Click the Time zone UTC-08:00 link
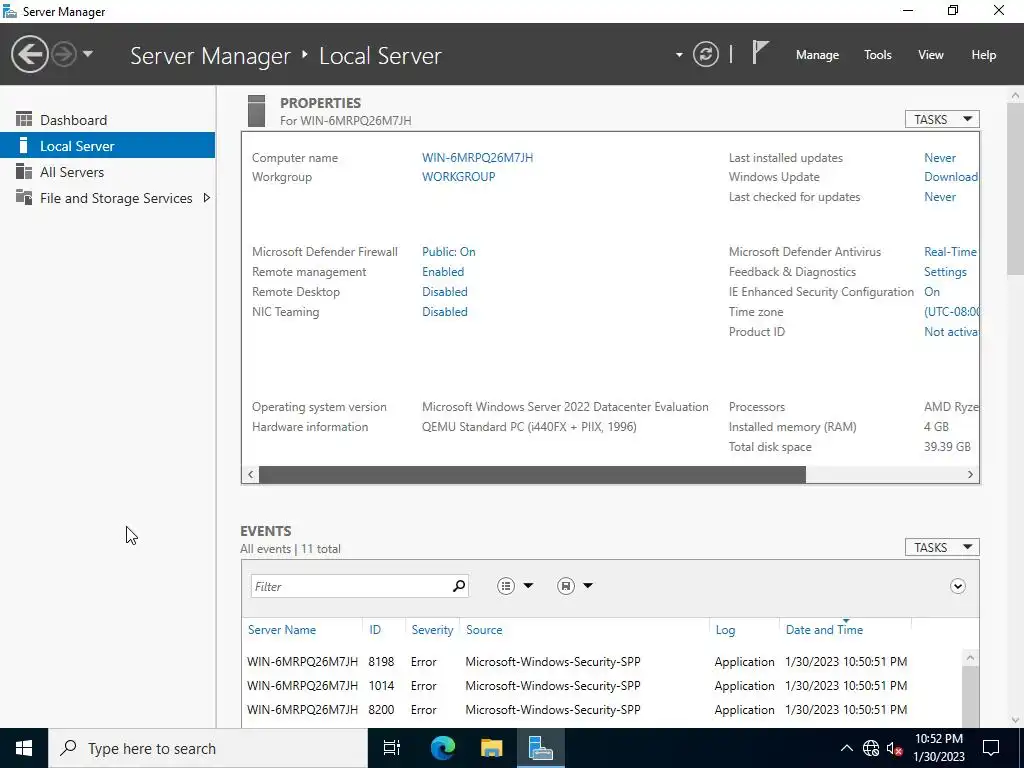 point(952,312)
